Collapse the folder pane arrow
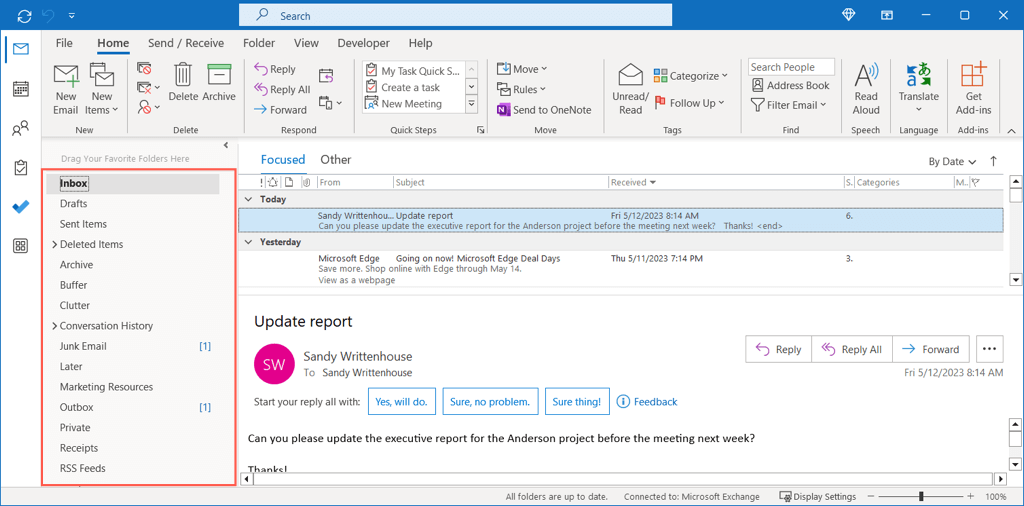1024x506 pixels. 226,145
